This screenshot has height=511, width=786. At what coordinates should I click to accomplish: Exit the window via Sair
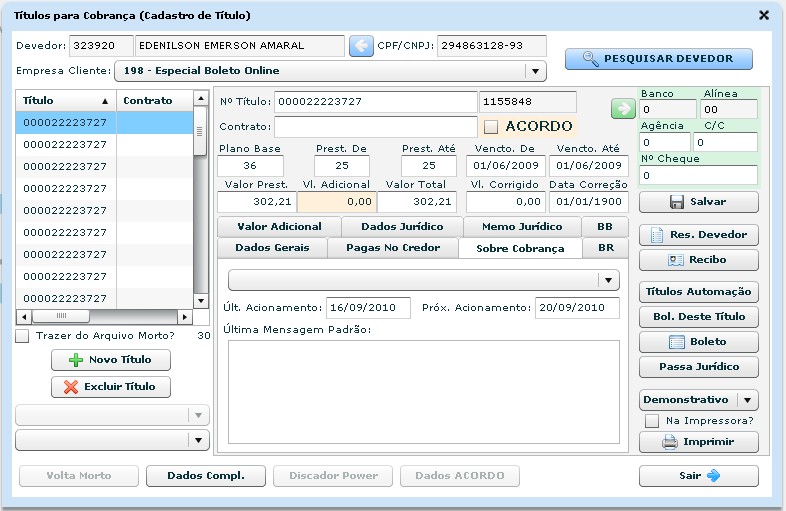(x=698, y=476)
